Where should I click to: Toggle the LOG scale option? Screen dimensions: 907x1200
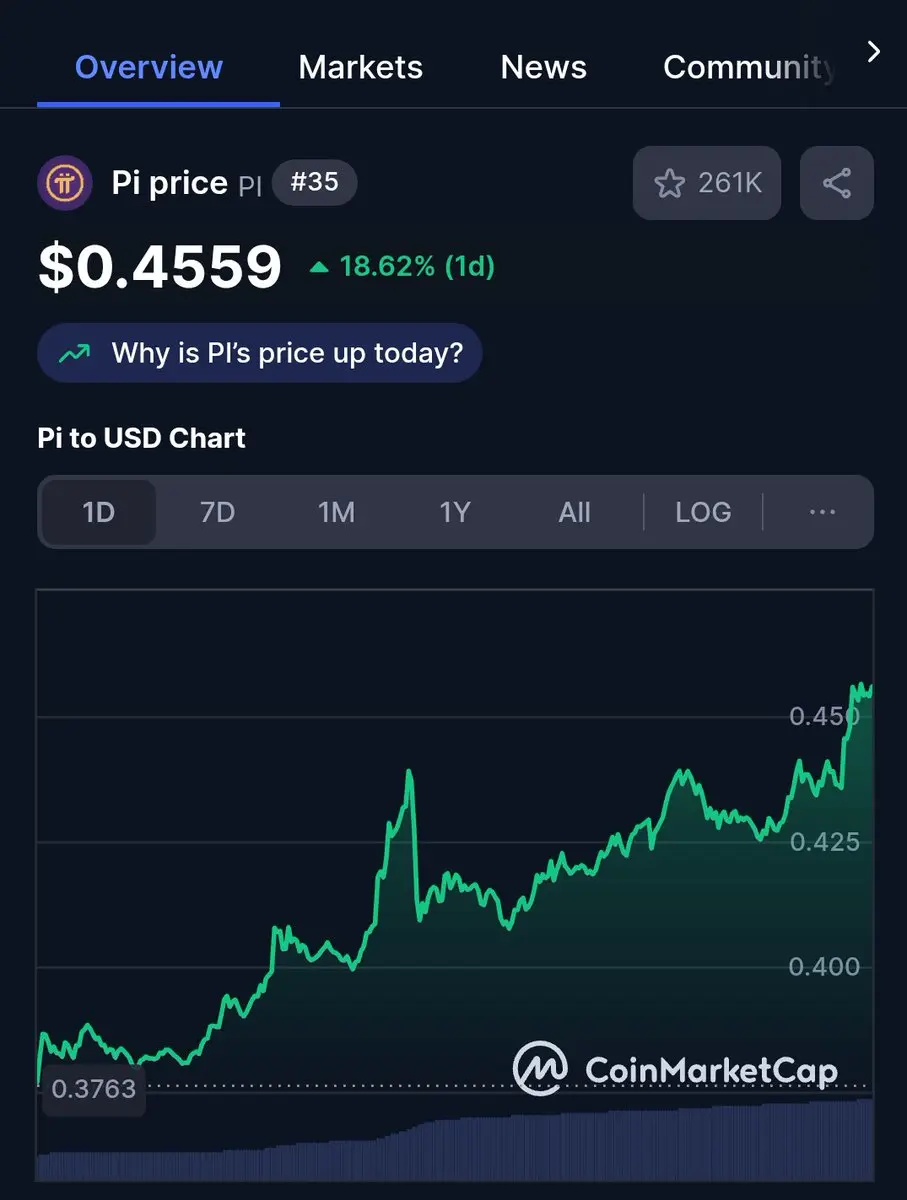pyautogui.click(x=703, y=512)
